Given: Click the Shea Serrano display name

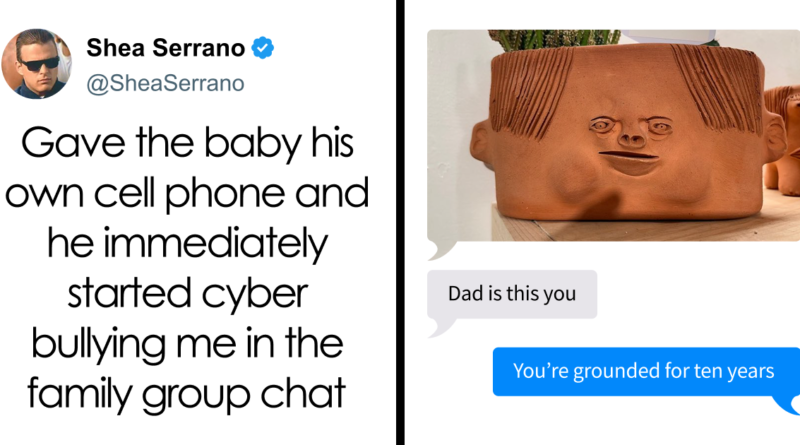Looking at the screenshot, I should (166, 48).
